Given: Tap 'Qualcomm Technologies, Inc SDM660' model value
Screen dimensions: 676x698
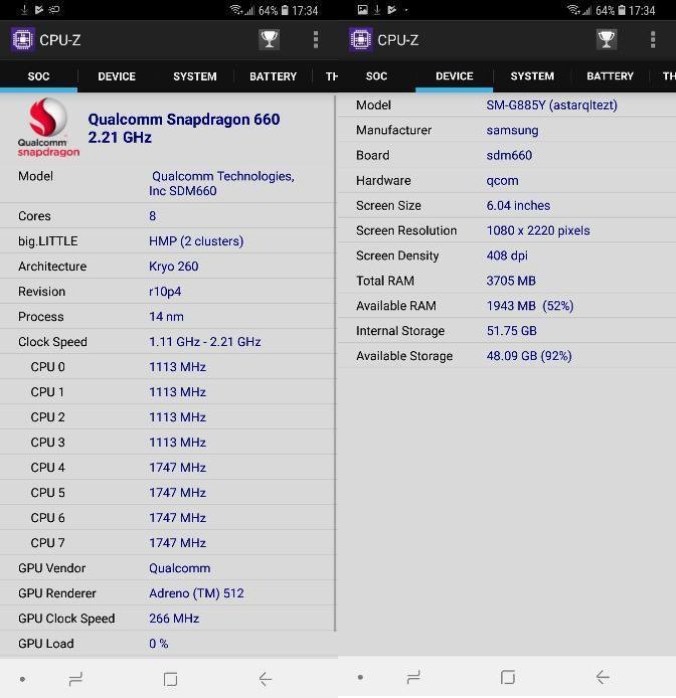Looking at the screenshot, I should (x=222, y=183).
